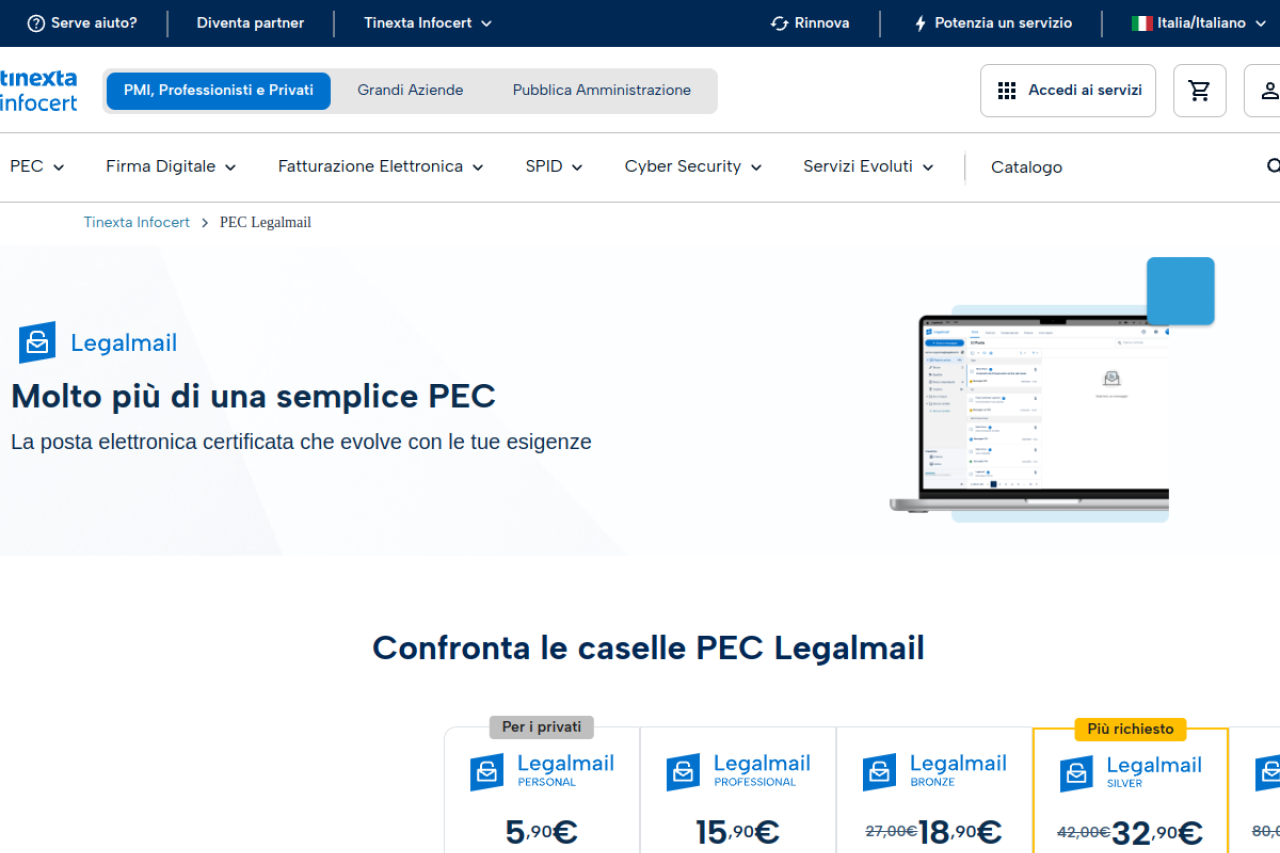Switch to Grandi Aziende segment
1280x853 pixels.
(x=410, y=90)
